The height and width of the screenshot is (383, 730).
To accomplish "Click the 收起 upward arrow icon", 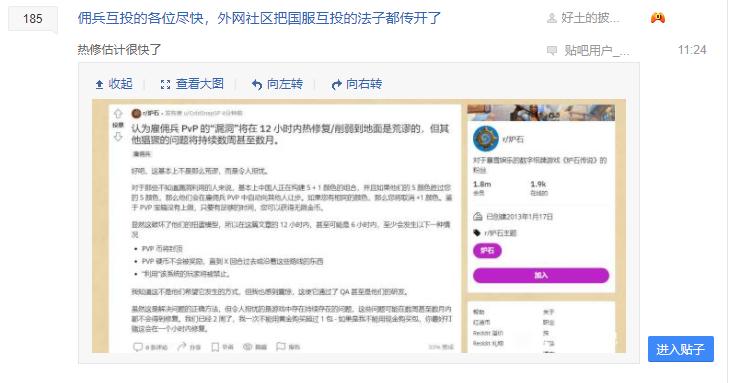I will pos(99,84).
